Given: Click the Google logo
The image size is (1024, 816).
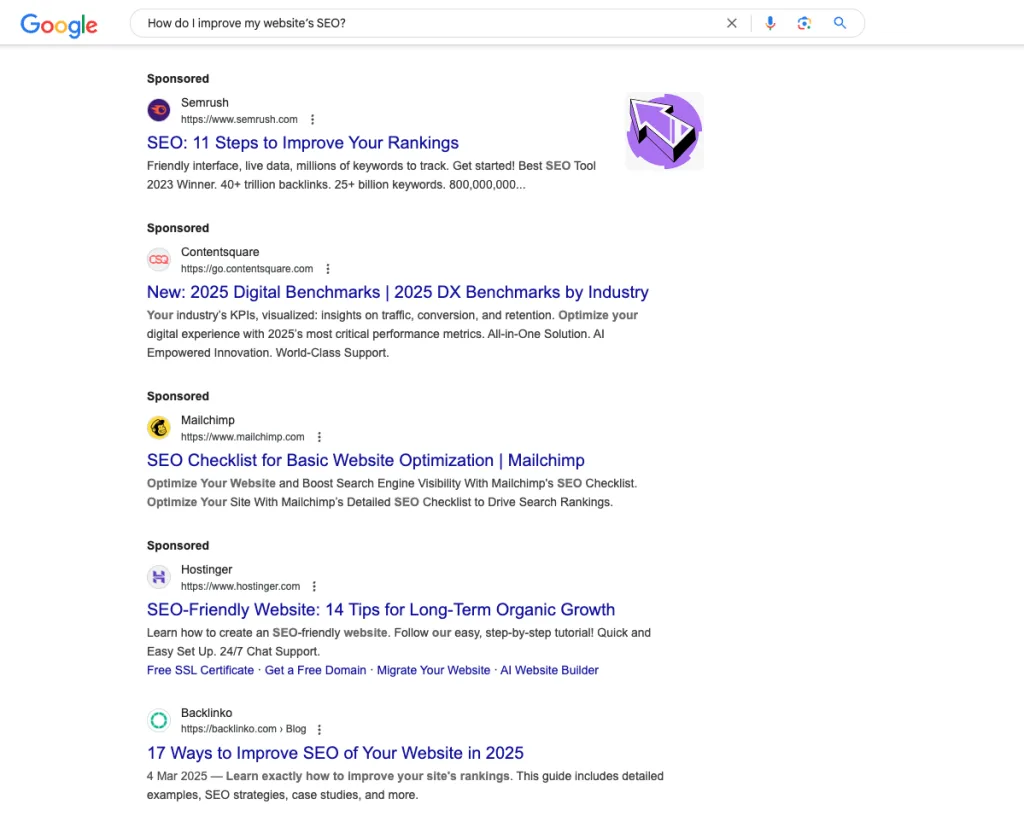Looking at the screenshot, I should click(x=59, y=25).
